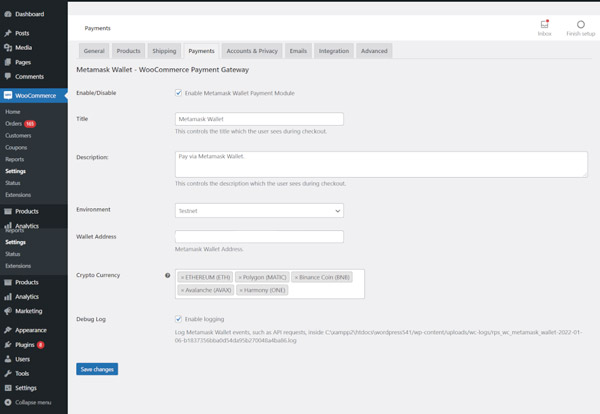Click the Finish setup circle icon
The image size is (600, 414).
click(x=580, y=24)
